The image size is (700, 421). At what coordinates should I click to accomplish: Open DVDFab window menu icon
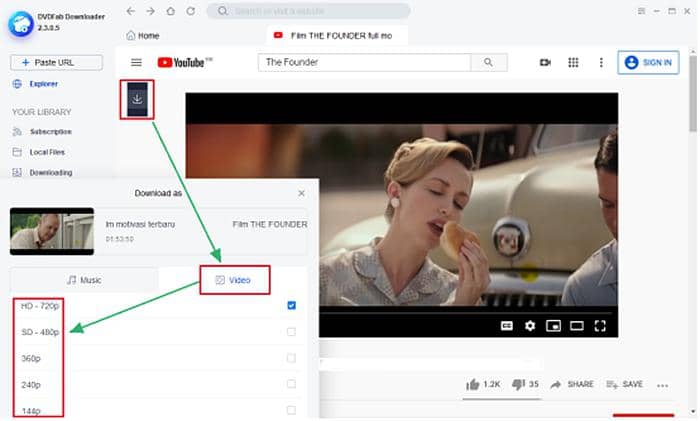[642, 11]
